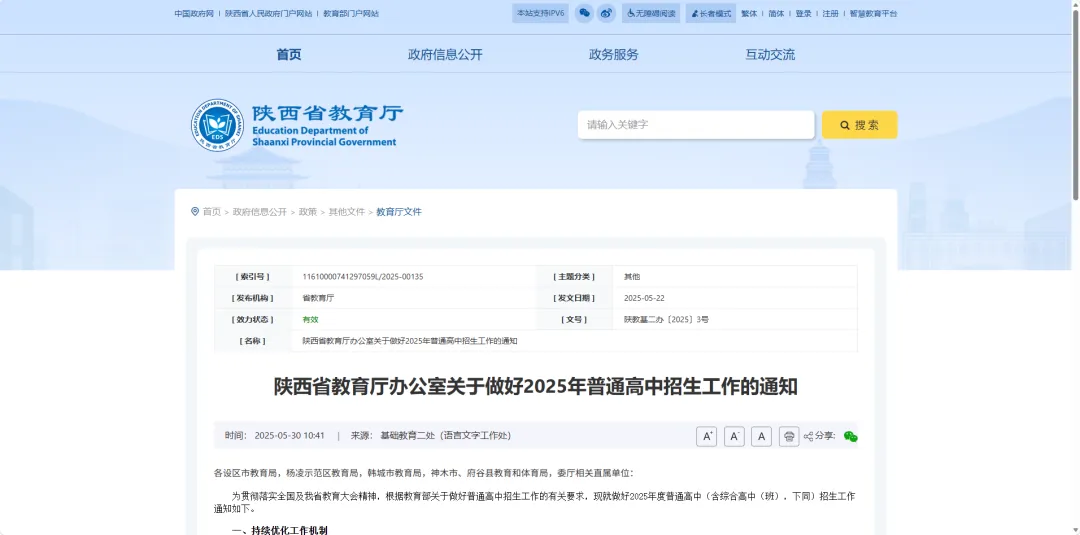Click the 本站支持IPV6 badge

pyautogui.click(x=541, y=13)
